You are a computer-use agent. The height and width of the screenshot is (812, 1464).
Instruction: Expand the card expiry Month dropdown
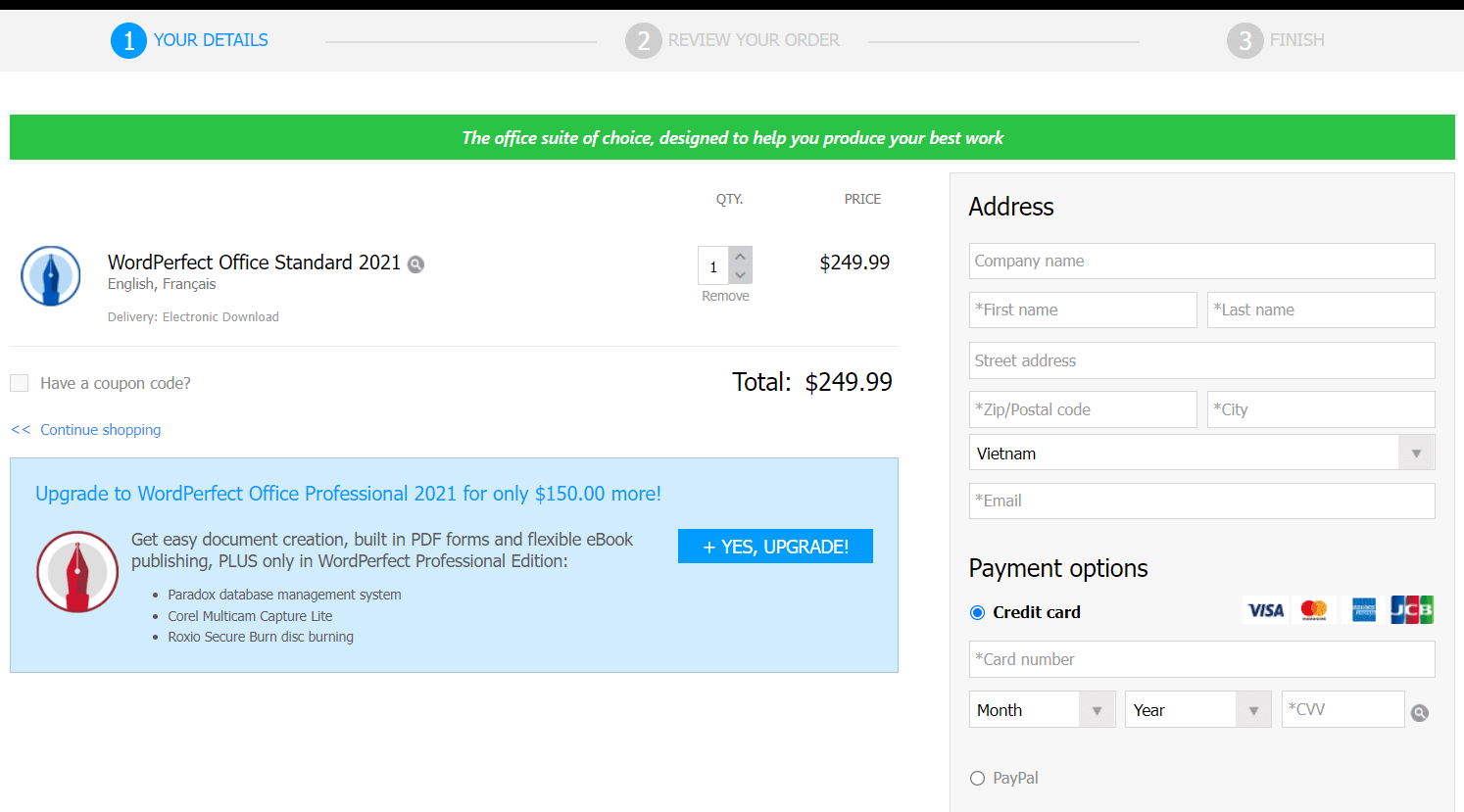(x=1042, y=710)
